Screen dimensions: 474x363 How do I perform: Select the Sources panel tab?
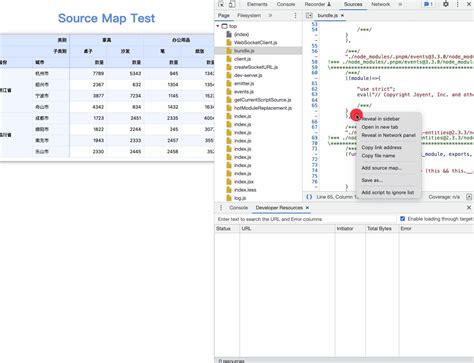353,4
